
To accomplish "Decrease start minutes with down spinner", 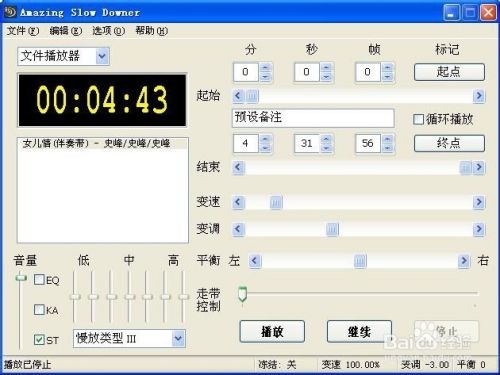I will click(265, 77).
